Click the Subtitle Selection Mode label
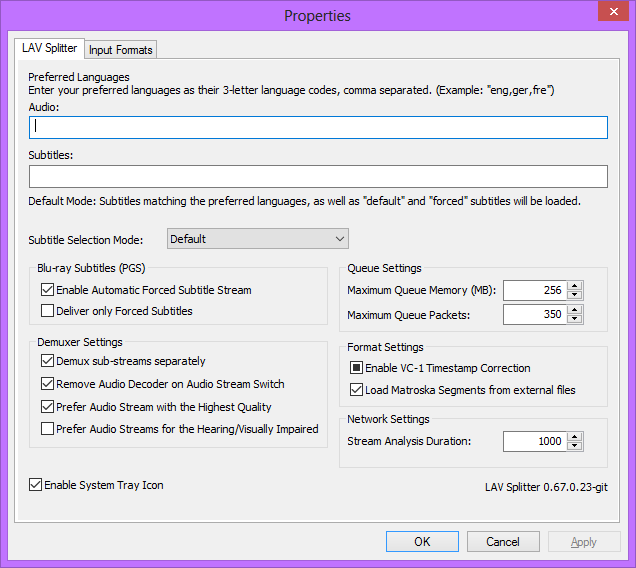 pyautogui.click(x=86, y=240)
